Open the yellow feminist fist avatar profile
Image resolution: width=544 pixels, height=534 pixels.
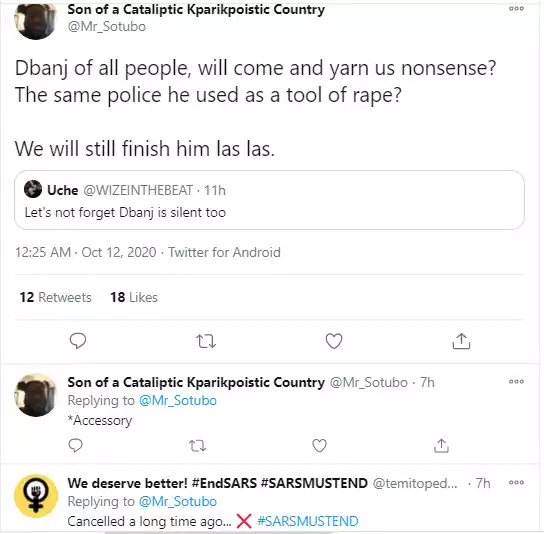pos(35,496)
